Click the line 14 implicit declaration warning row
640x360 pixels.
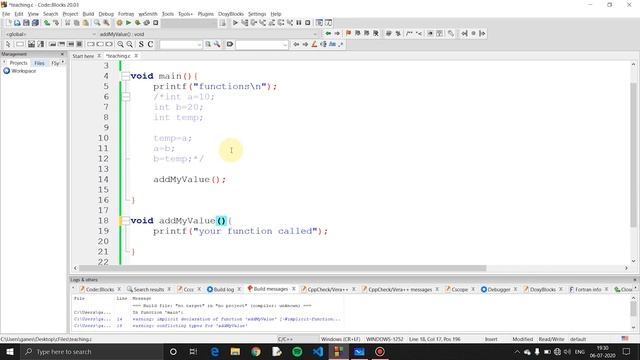tap(207, 319)
